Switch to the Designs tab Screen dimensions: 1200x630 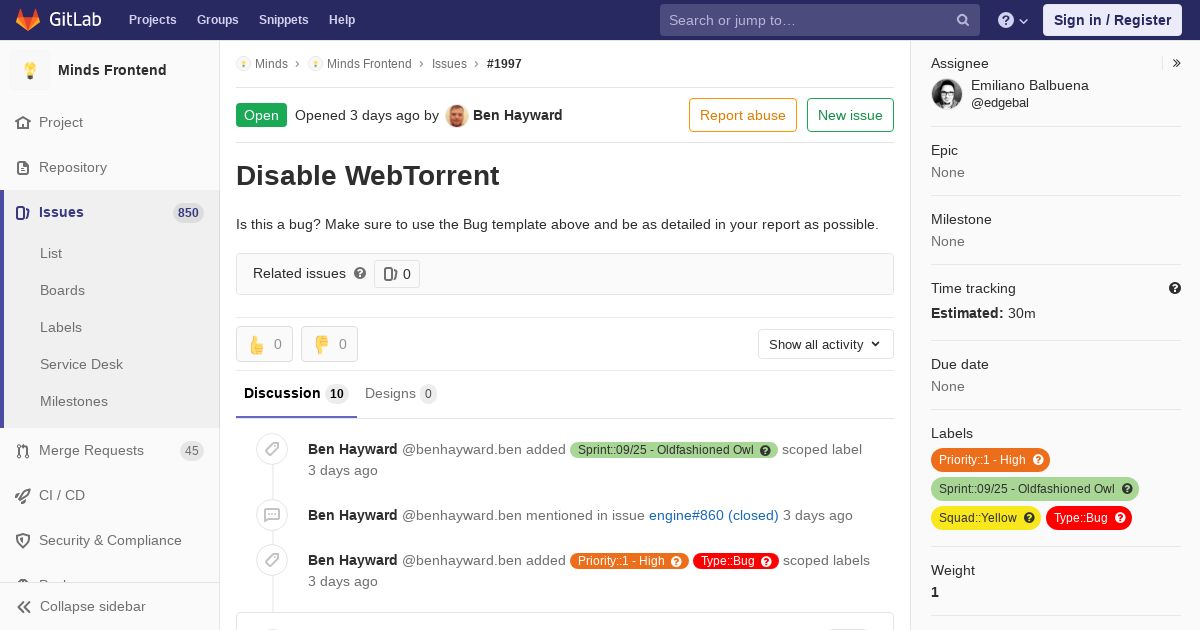[400, 393]
